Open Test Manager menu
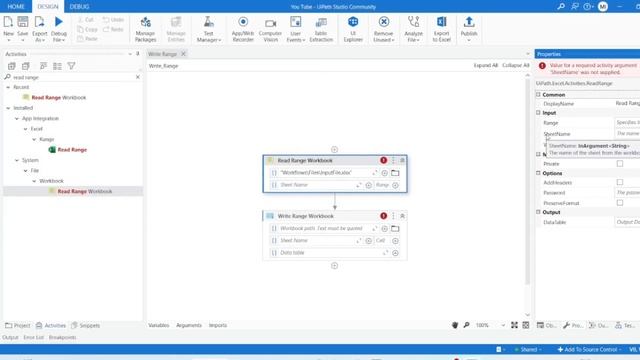The height and width of the screenshot is (360, 640). point(209,29)
